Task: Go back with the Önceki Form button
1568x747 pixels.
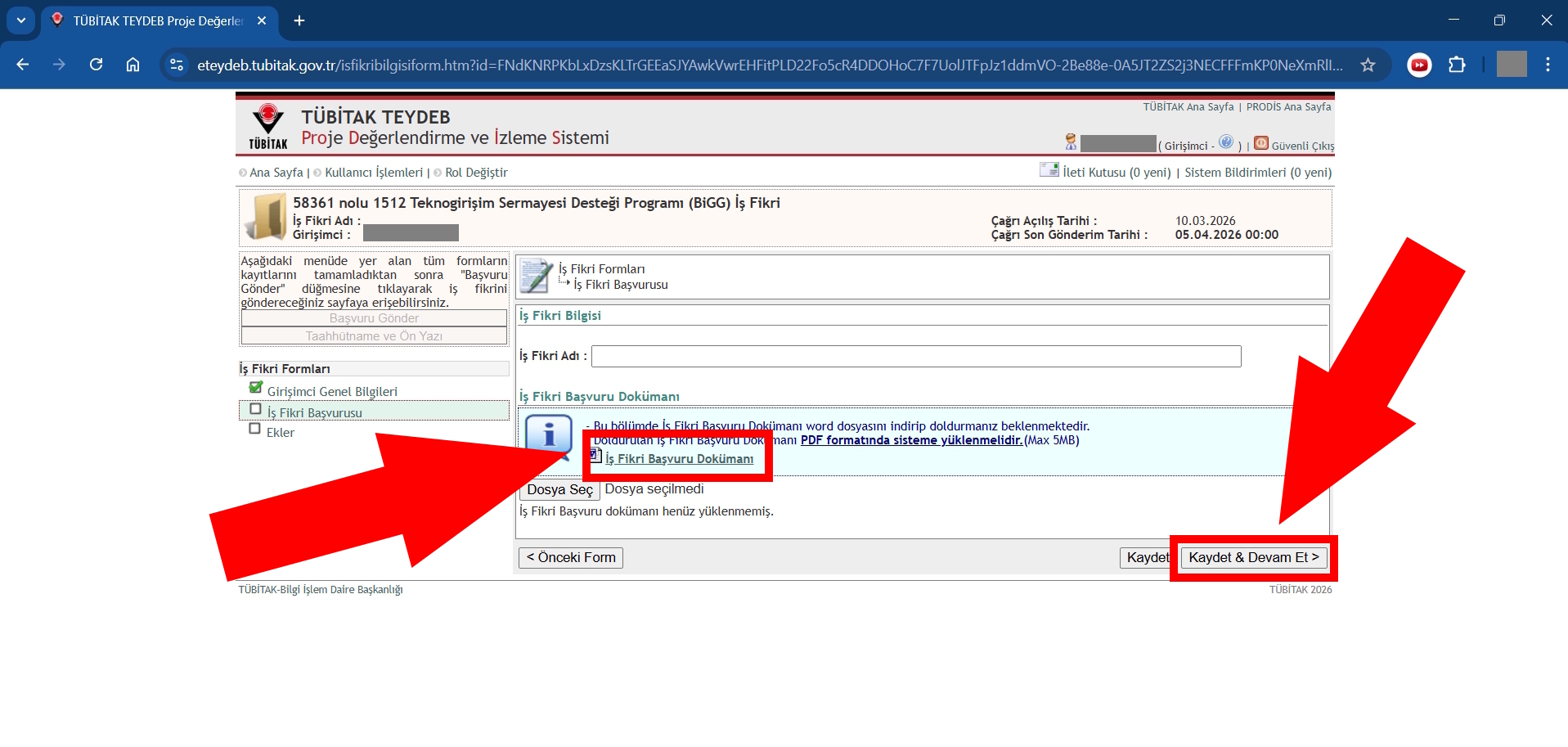Action: pyautogui.click(x=571, y=558)
